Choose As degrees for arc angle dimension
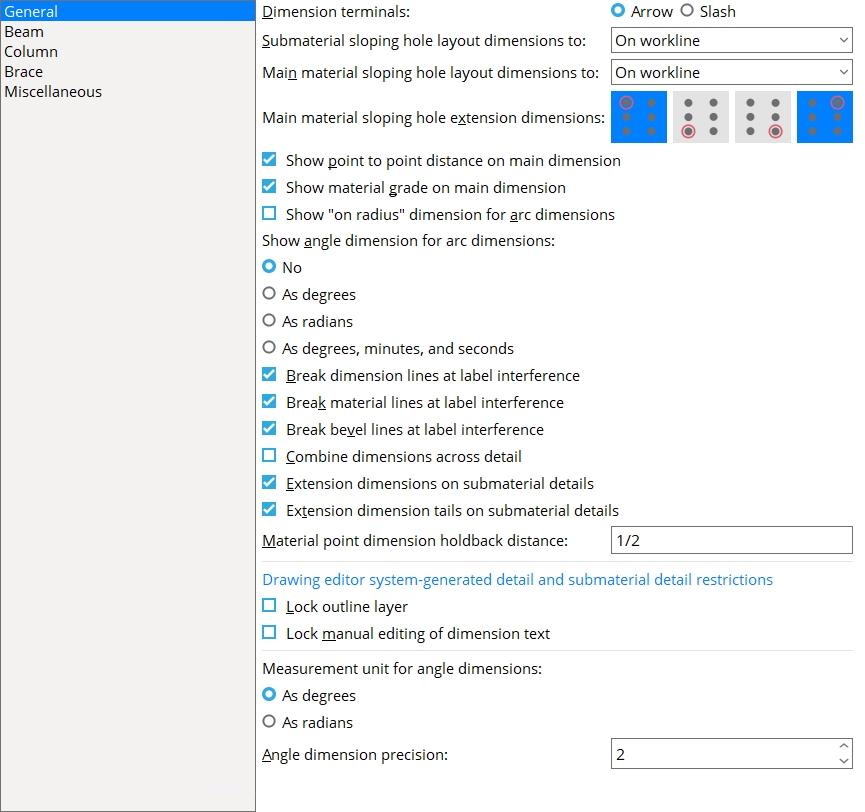865x812 pixels. pyautogui.click(x=269, y=294)
